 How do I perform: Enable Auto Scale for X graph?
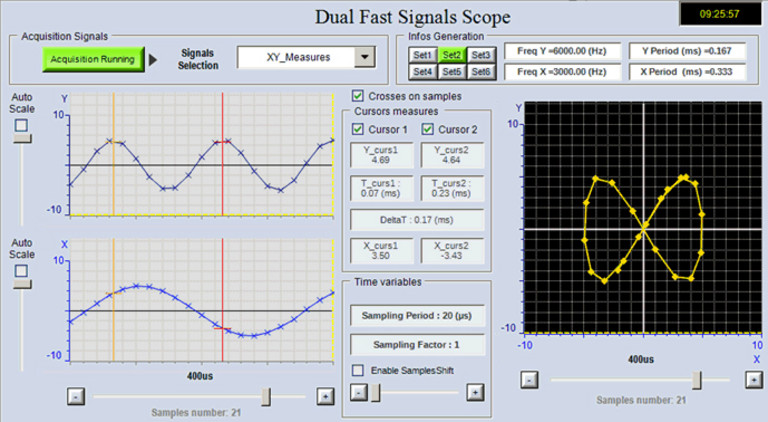tap(21, 270)
